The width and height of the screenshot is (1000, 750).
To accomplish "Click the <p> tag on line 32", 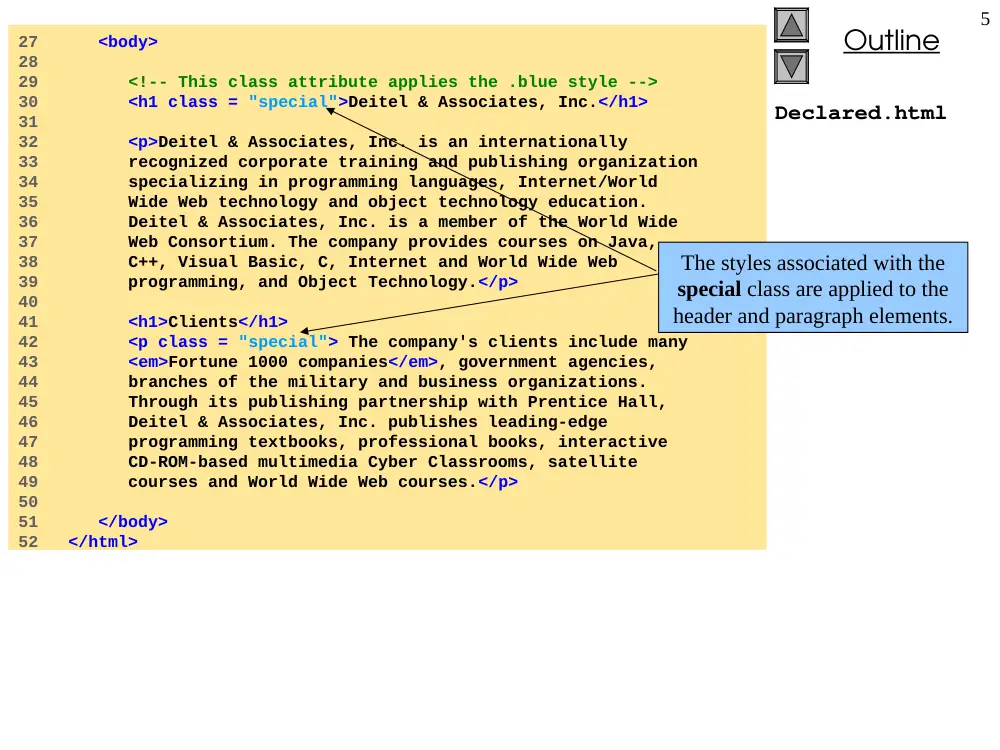I will [x=143, y=142].
